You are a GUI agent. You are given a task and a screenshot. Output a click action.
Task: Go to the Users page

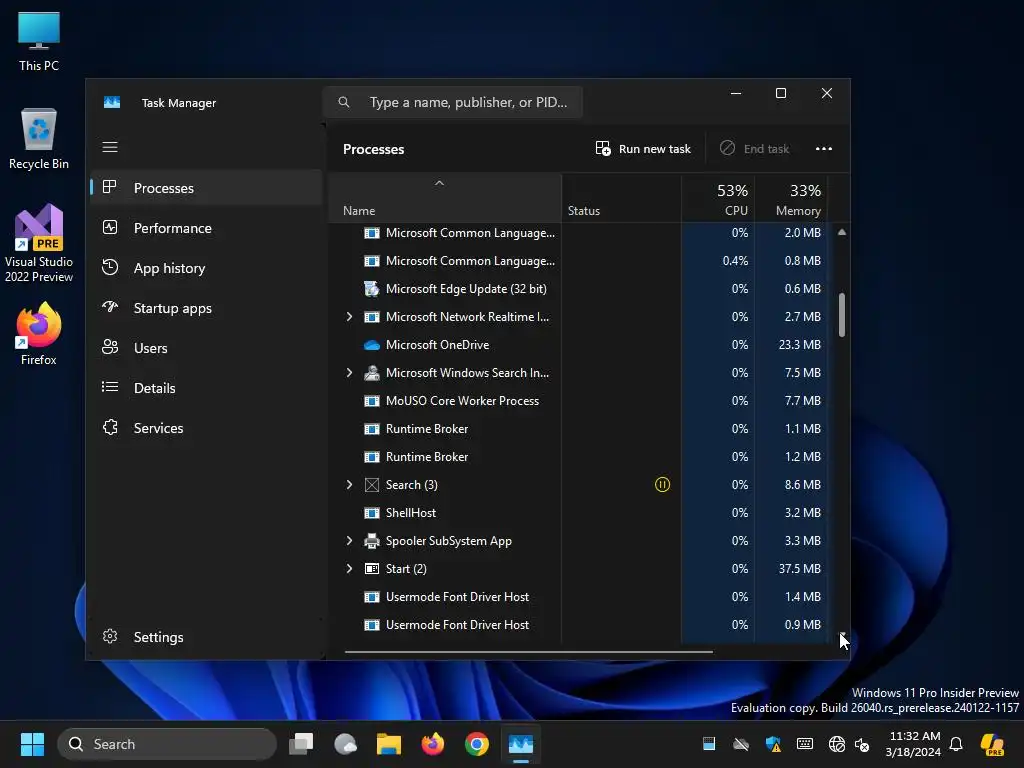(x=206, y=348)
